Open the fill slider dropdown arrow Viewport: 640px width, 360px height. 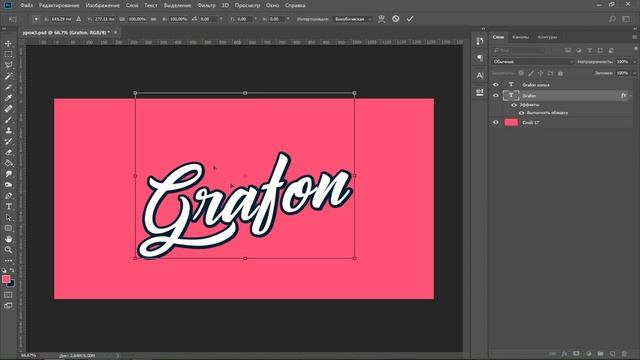click(634, 73)
